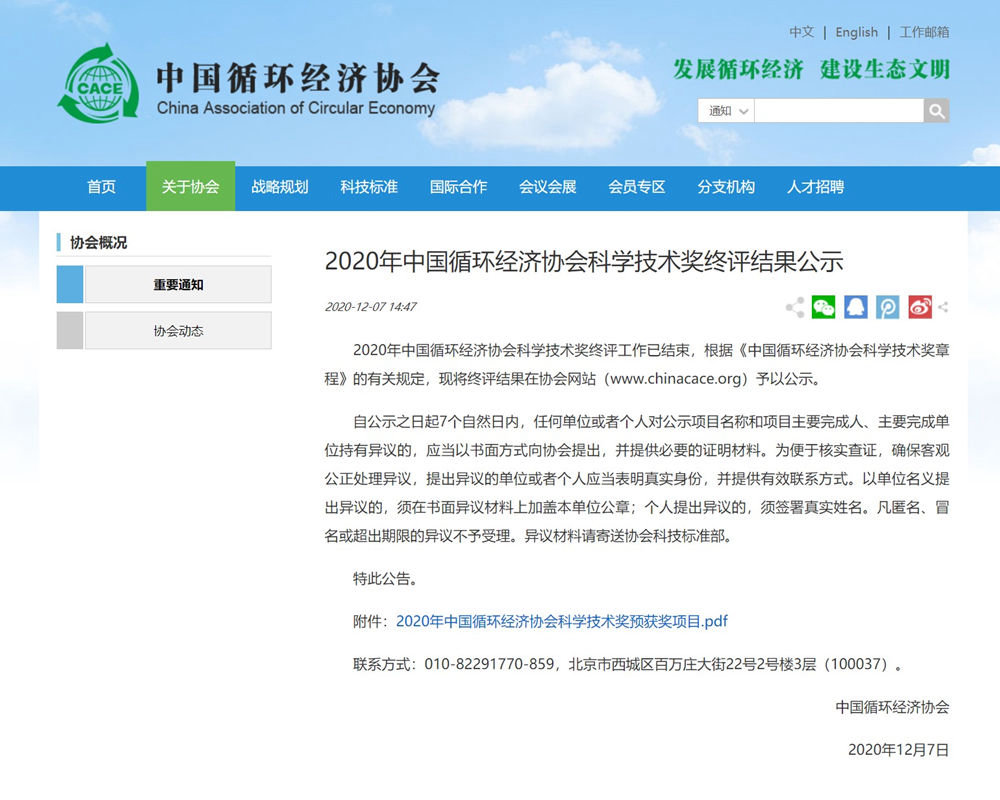The width and height of the screenshot is (1000, 800).
Task: Open the 科技标准 nav item
Action: pos(369,187)
